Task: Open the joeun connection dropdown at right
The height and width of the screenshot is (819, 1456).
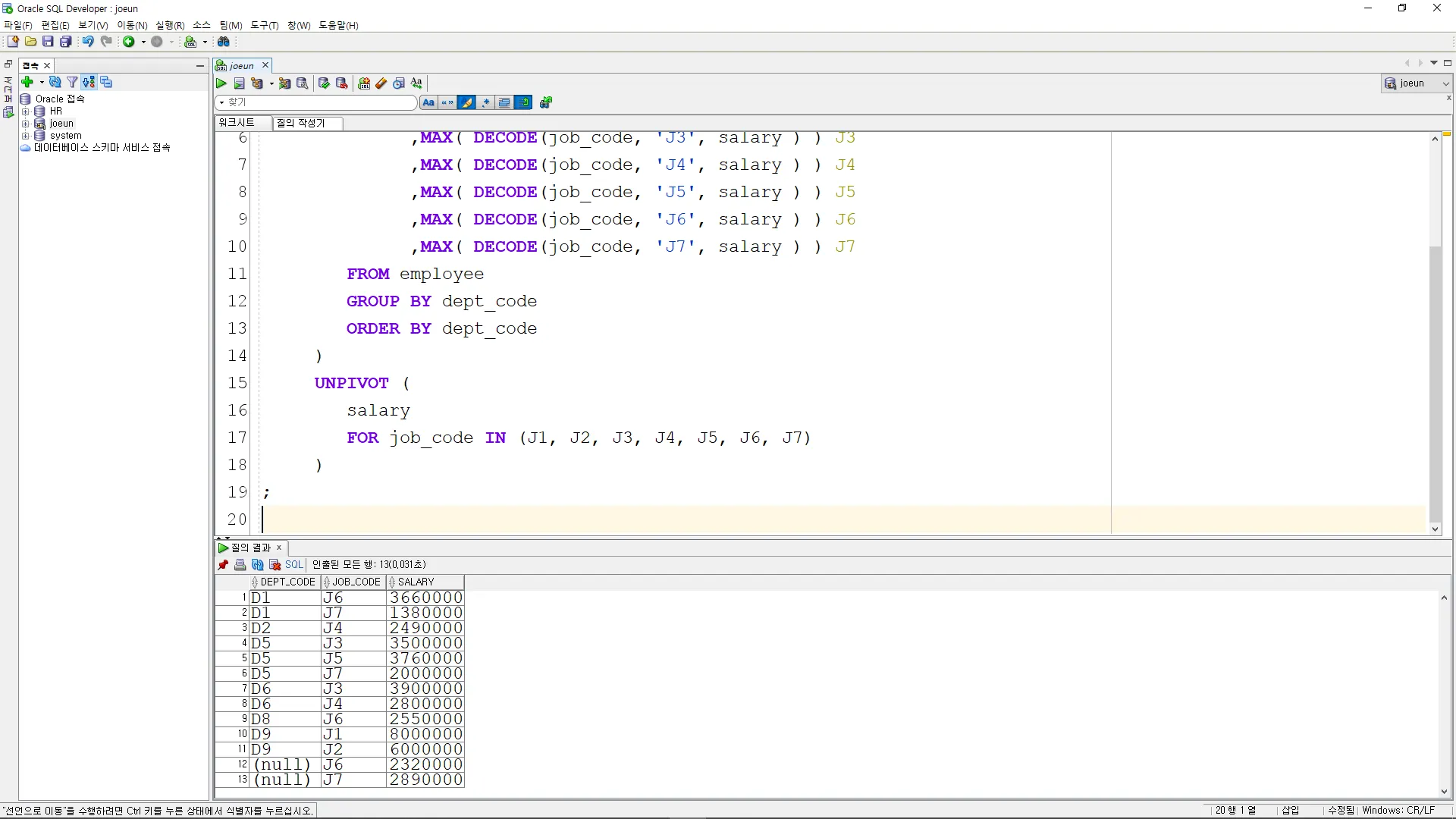Action: click(x=1445, y=83)
